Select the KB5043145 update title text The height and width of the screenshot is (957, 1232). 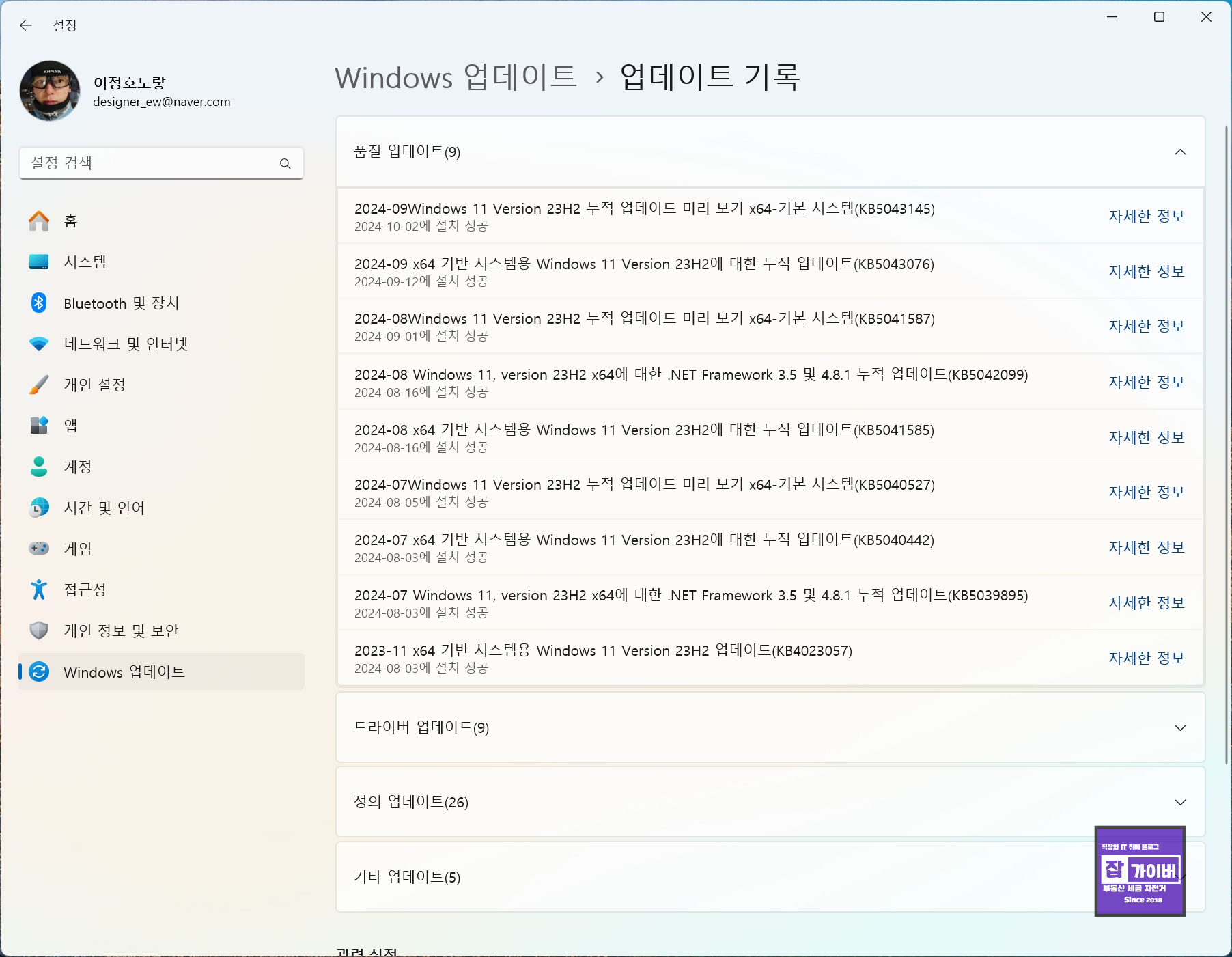point(645,208)
